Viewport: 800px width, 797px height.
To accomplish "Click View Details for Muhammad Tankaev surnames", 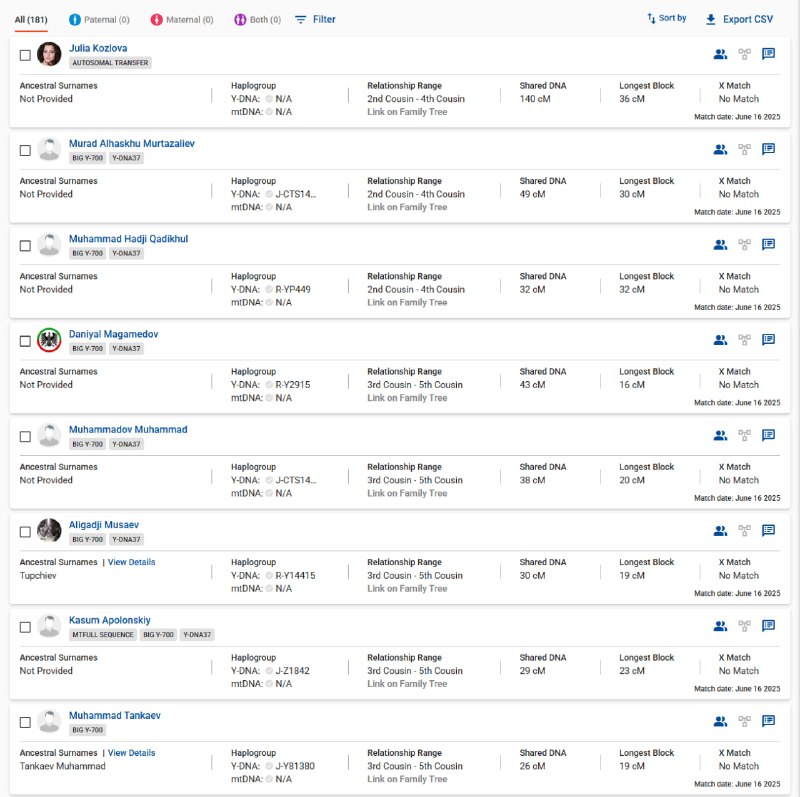I will pos(131,753).
